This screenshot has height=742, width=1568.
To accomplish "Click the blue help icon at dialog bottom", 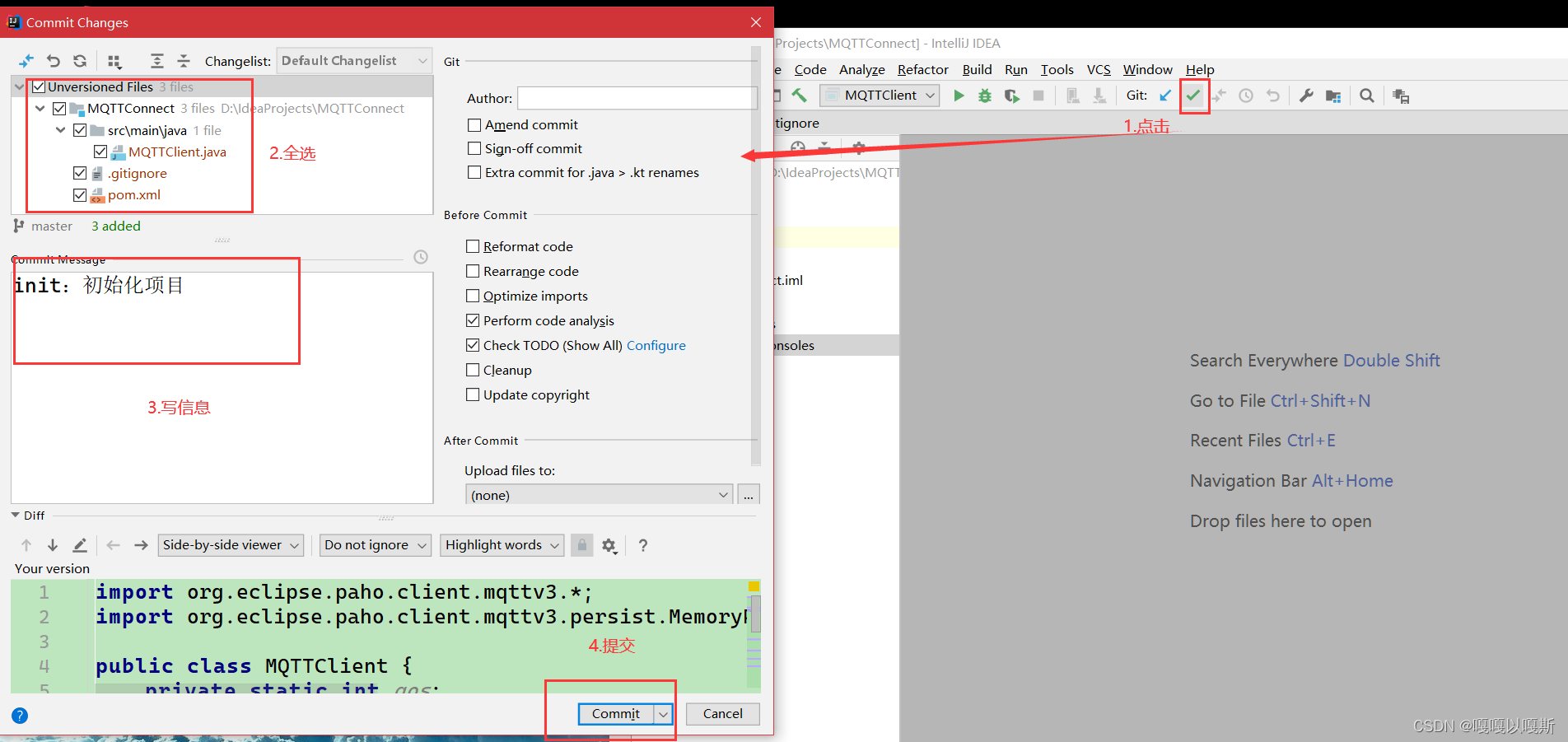I will pyautogui.click(x=20, y=716).
